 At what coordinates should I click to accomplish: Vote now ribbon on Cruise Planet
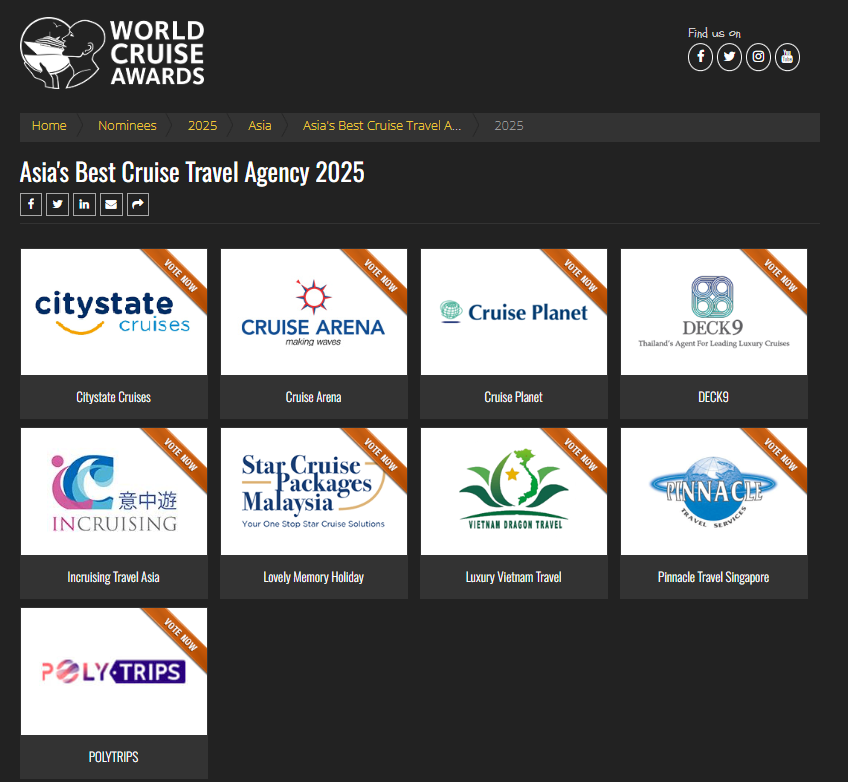[580, 274]
